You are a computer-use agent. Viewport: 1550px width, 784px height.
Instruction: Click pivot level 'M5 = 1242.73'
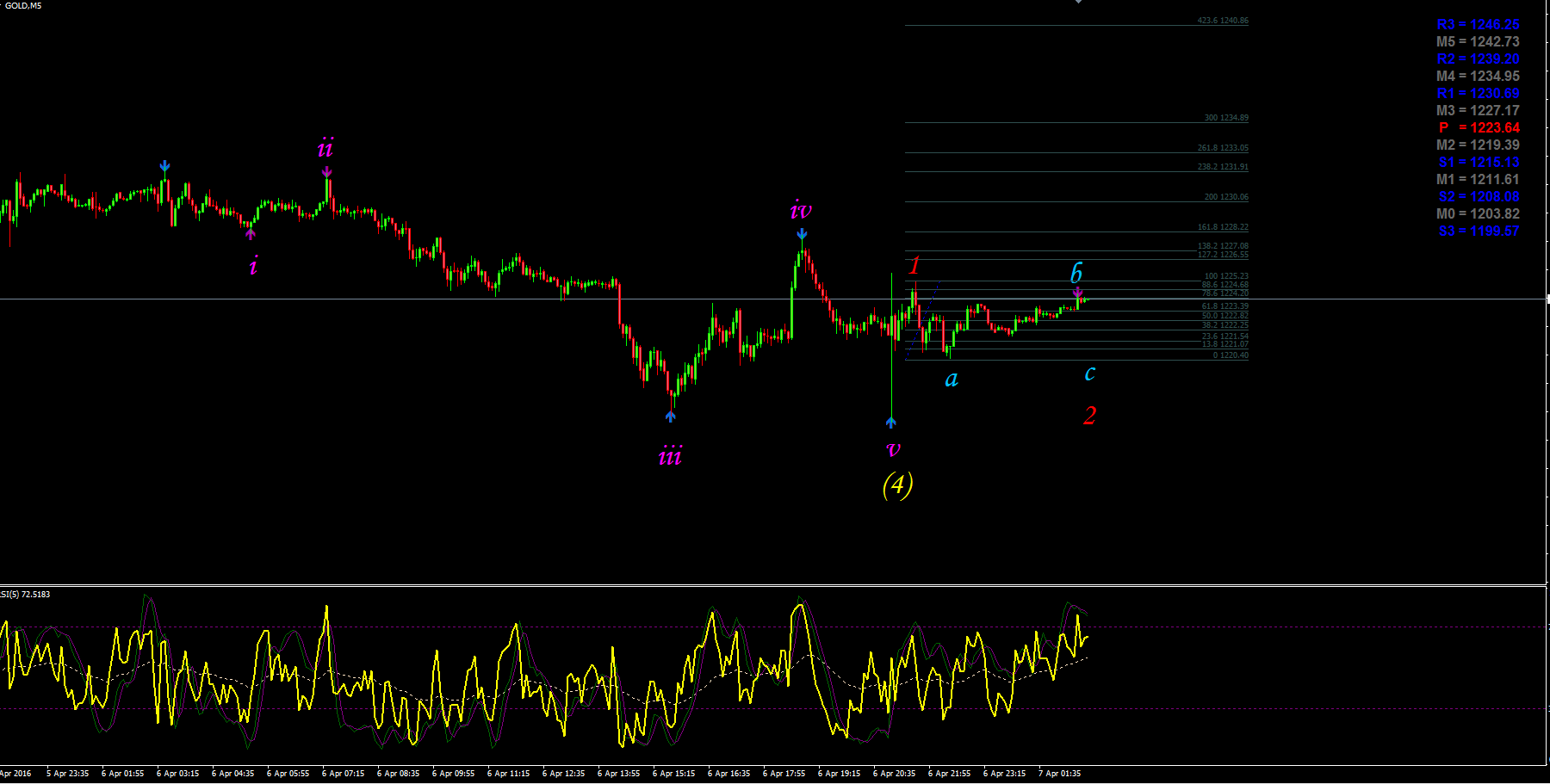pos(1478,41)
